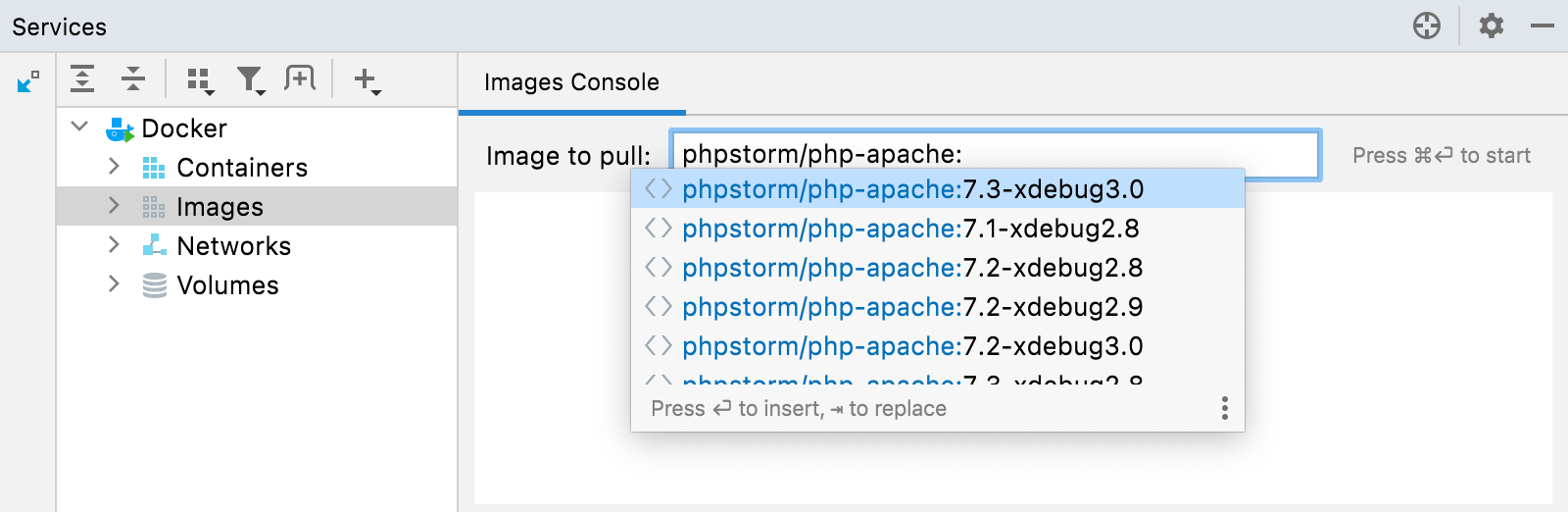Click the Image to pull text field
The height and width of the screenshot is (512, 1568).
(x=996, y=155)
